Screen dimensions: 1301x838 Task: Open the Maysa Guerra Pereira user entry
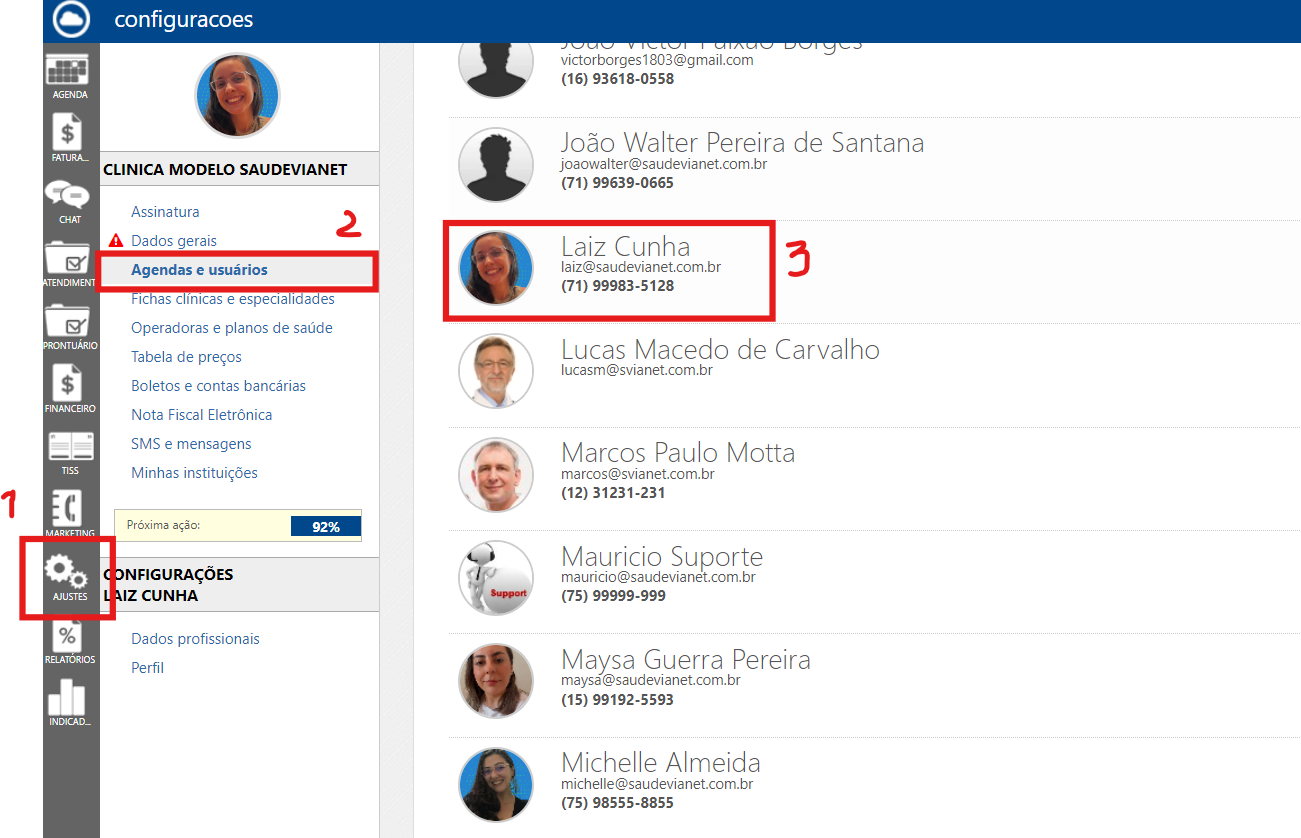coord(874,685)
